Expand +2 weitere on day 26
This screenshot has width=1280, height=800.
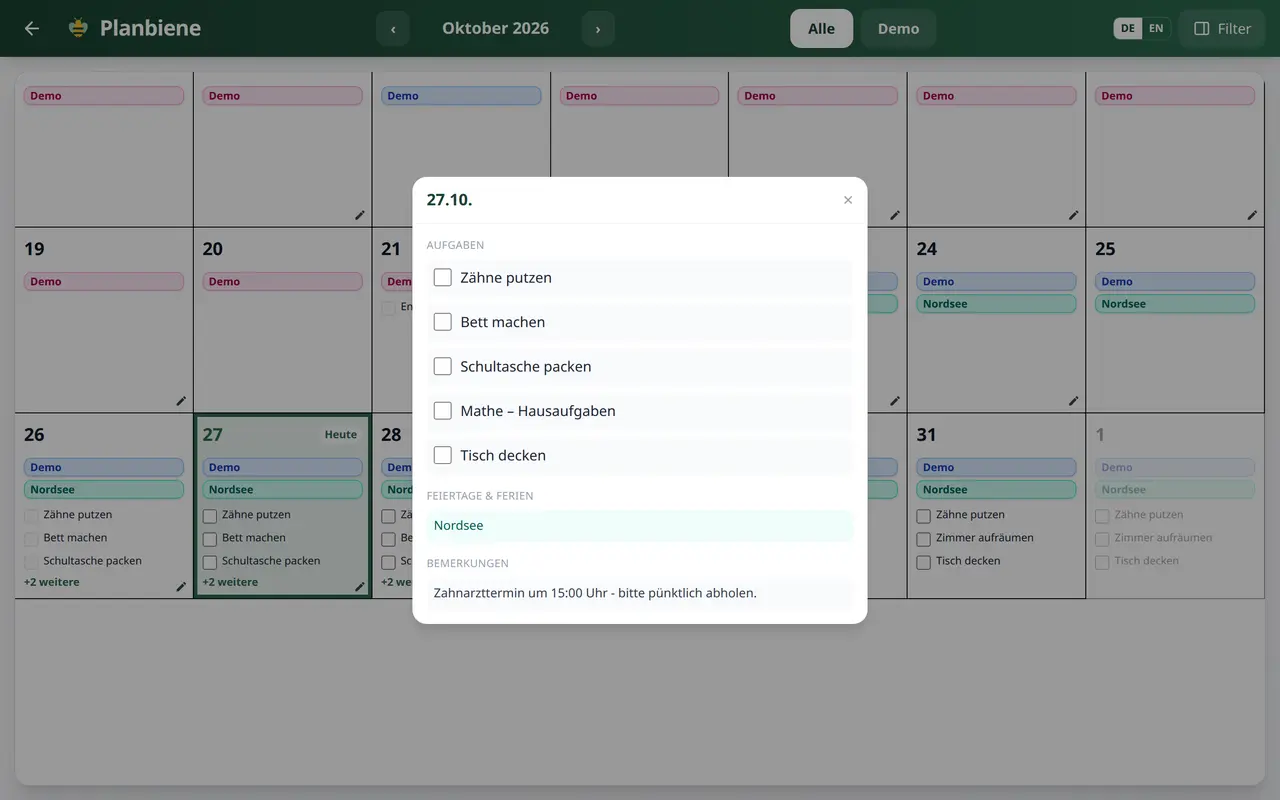pyautogui.click(x=52, y=582)
